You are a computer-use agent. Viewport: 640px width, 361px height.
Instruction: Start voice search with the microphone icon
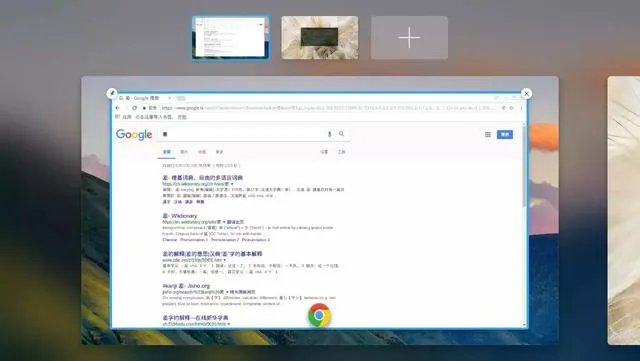point(330,134)
